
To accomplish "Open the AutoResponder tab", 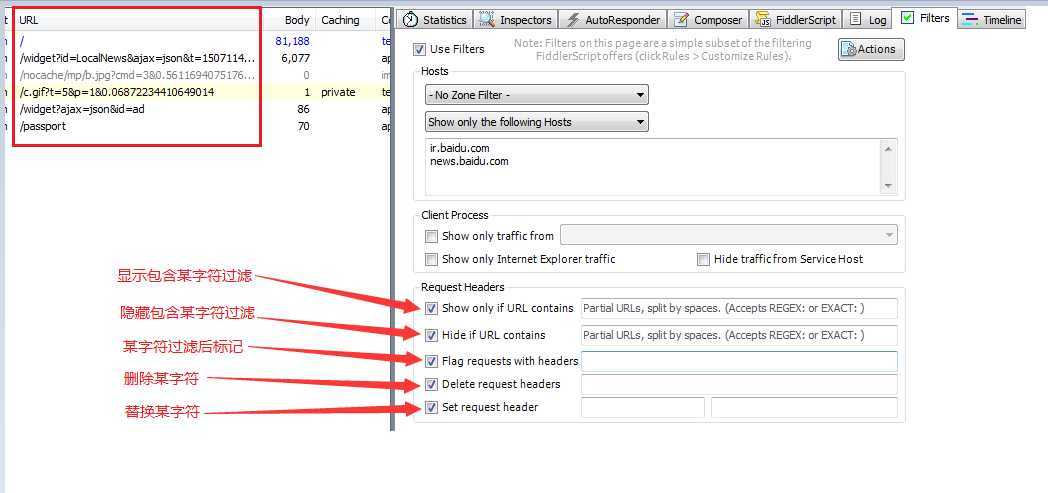I will (613, 20).
